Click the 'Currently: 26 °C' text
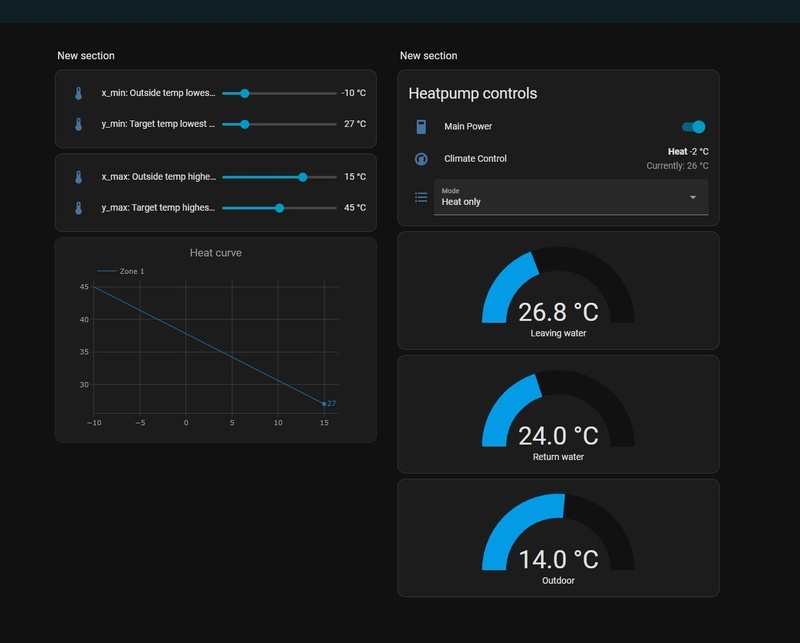Image resolution: width=800 pixels, height=643 pixels. click(677, 166)
